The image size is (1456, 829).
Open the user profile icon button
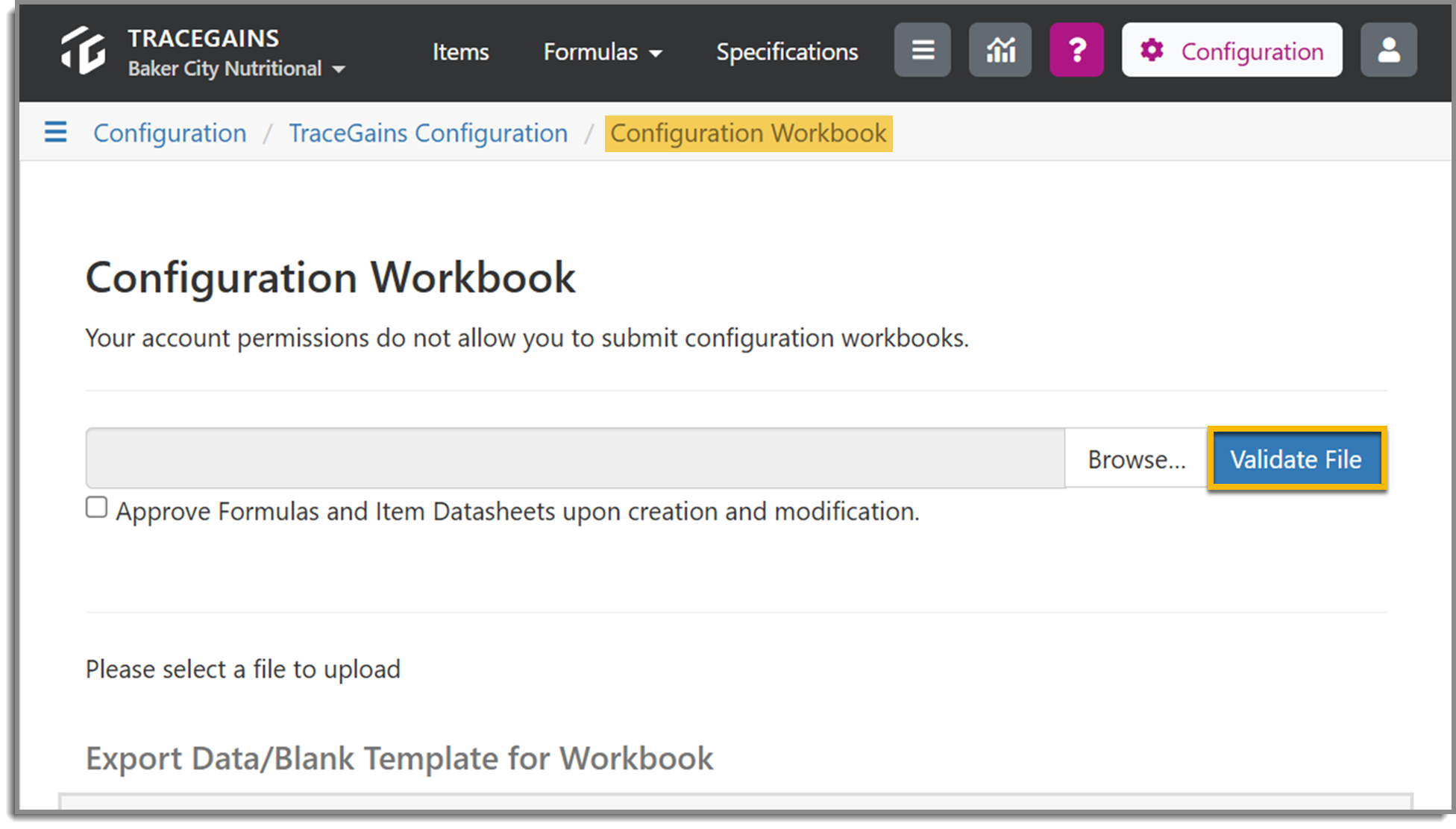coord(1389,50)
